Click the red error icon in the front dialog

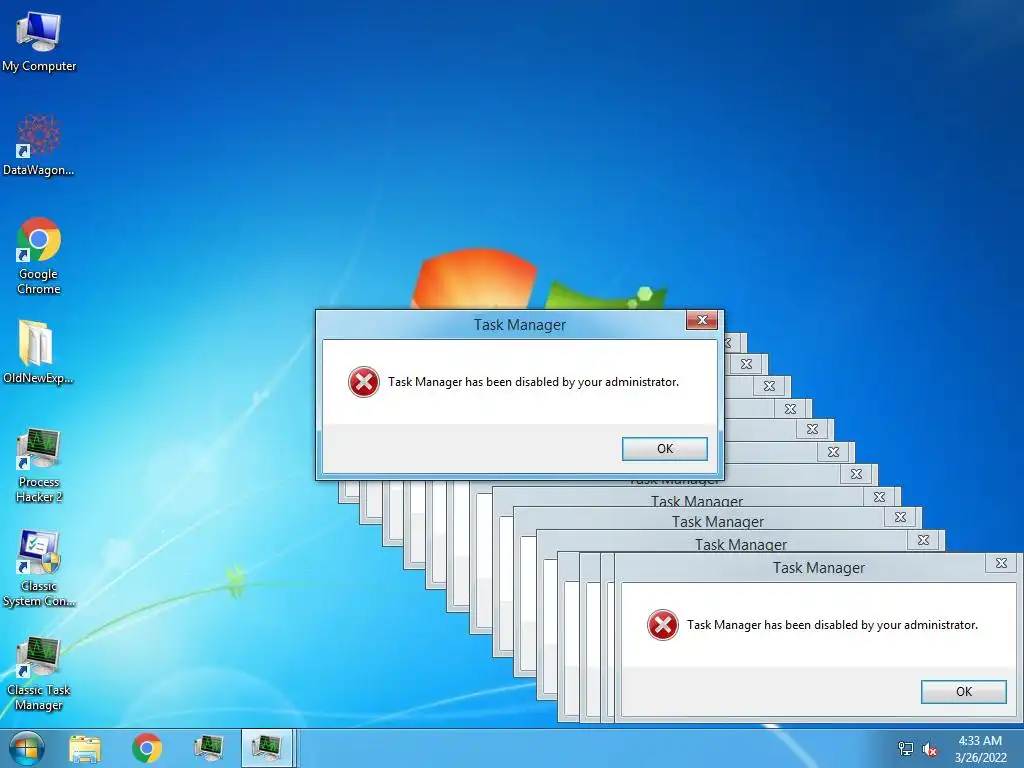pos(364,382)
